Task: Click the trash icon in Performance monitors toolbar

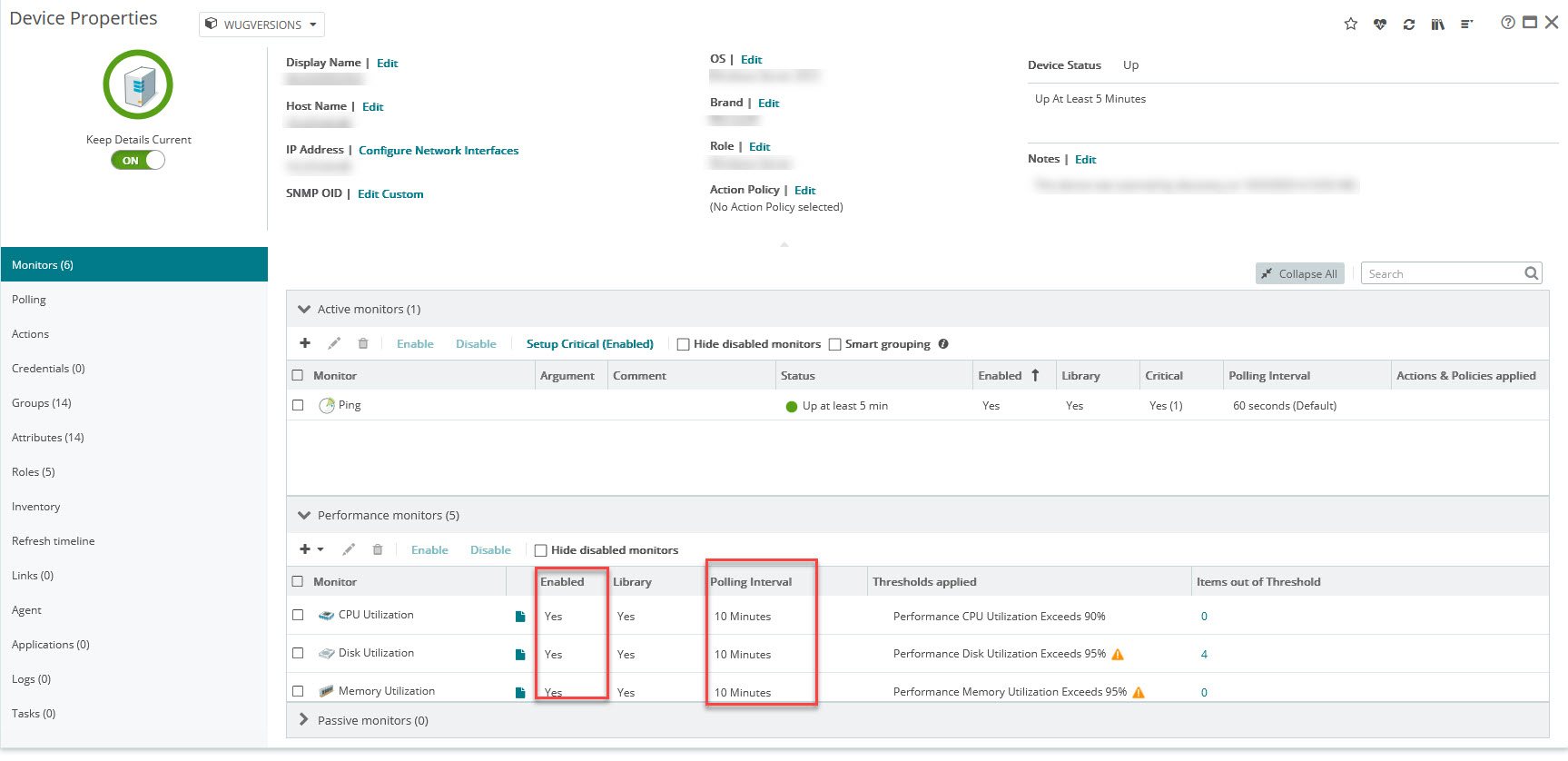Action: click(x=378, y=549)
